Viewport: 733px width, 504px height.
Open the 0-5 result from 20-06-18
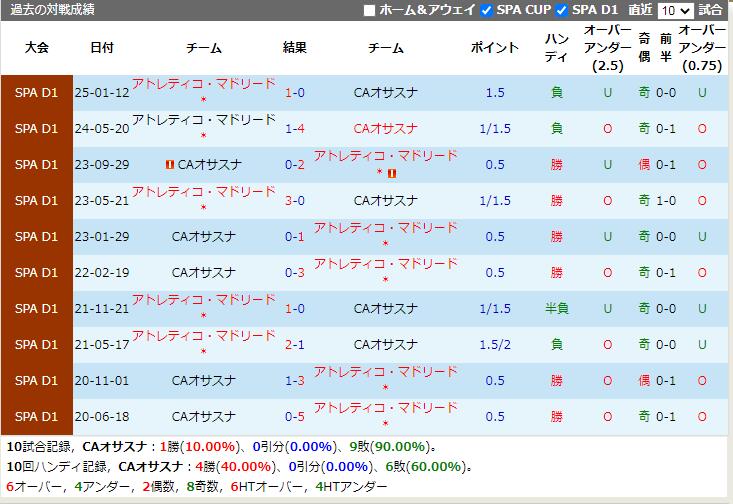pos(295,417)
